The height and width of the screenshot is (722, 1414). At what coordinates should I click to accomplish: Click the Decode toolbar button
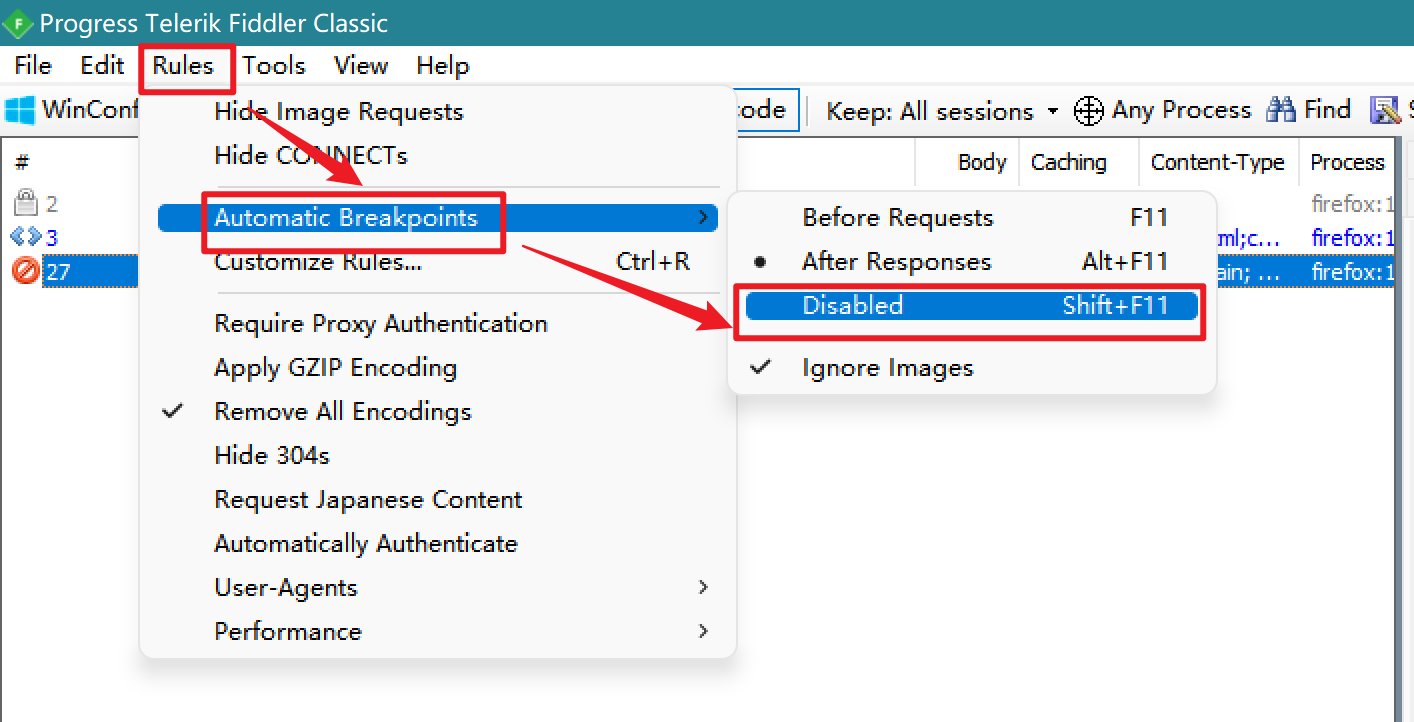pos(767,110)
